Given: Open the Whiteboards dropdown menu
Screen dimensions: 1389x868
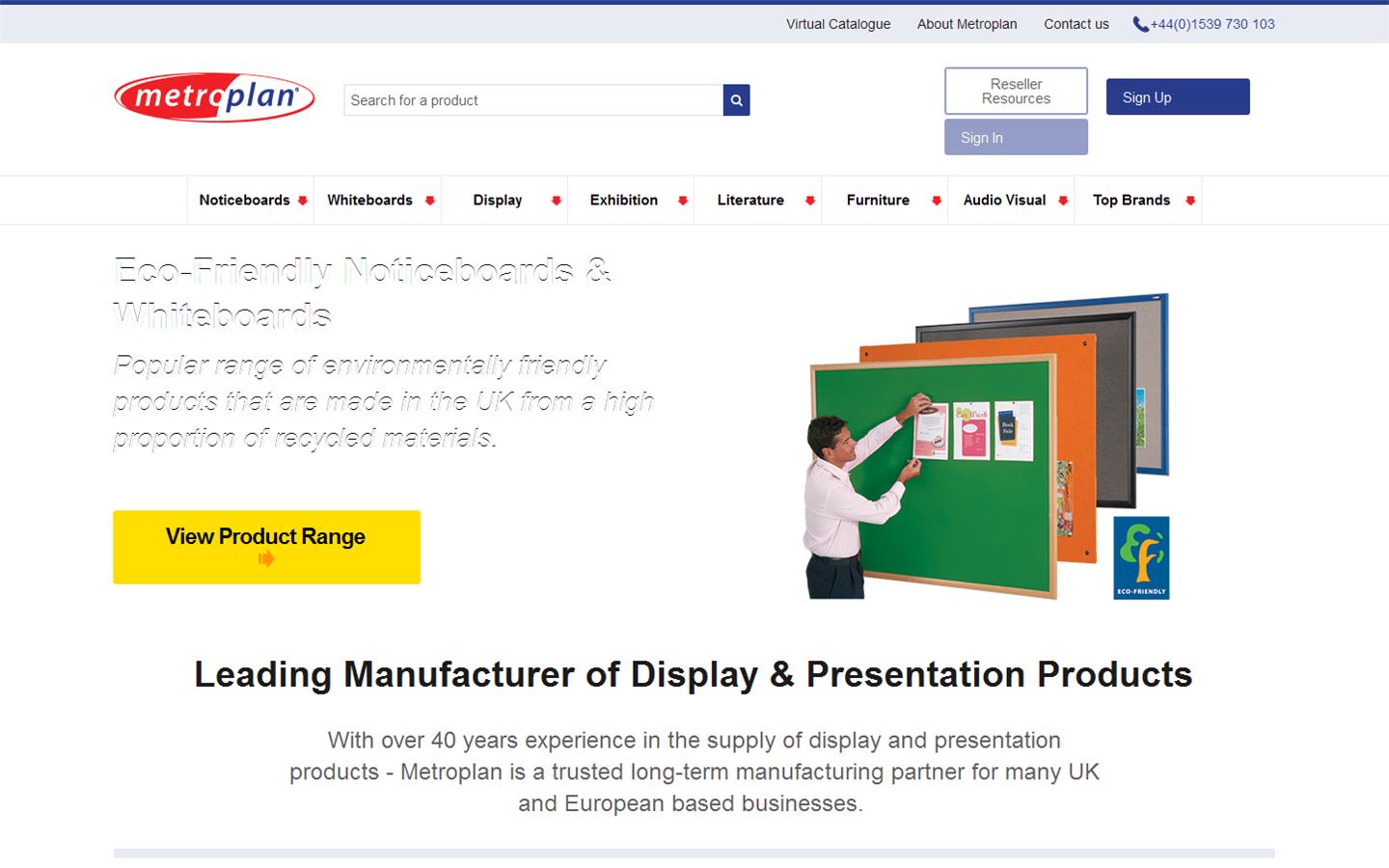Looking at the screenshot, I should pos(369,200).
